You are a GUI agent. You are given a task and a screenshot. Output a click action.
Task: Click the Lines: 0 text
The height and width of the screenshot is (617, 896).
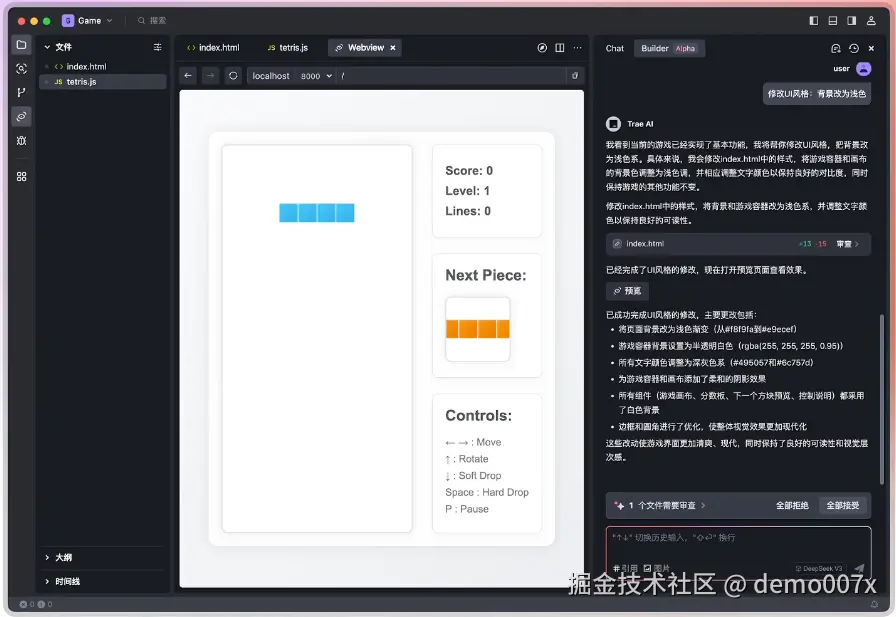tap(468, 211)
